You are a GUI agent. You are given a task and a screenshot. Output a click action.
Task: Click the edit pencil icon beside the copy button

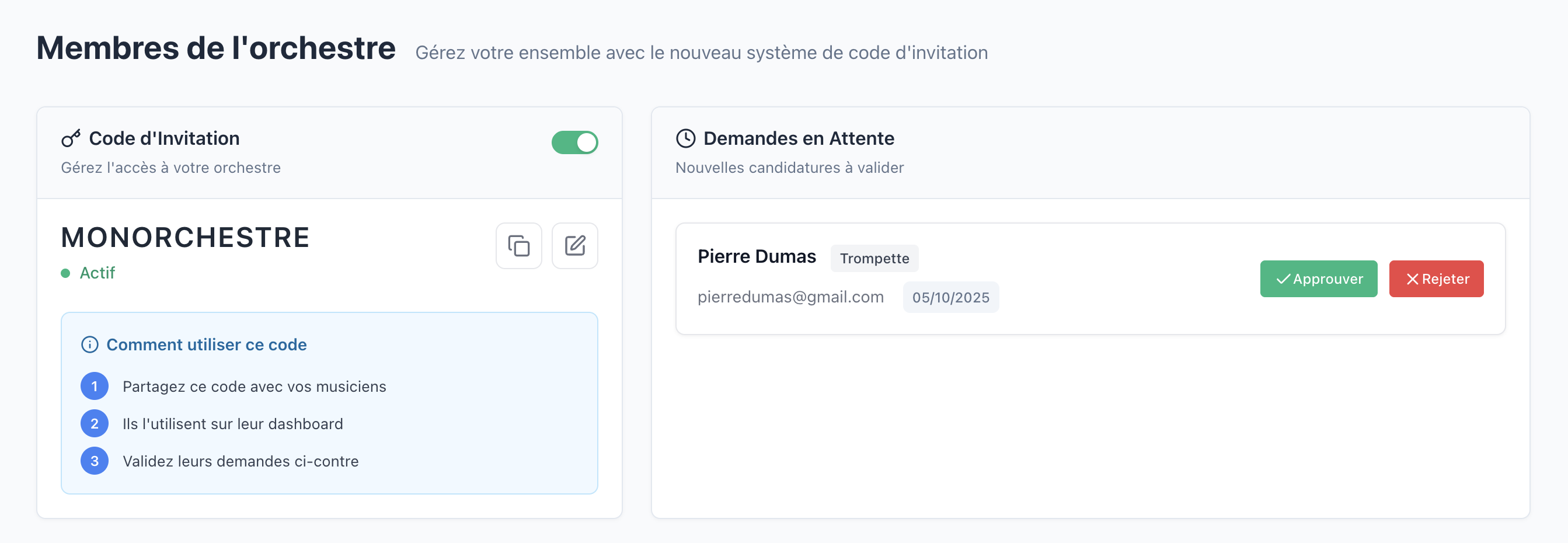[x=574, y=246]
